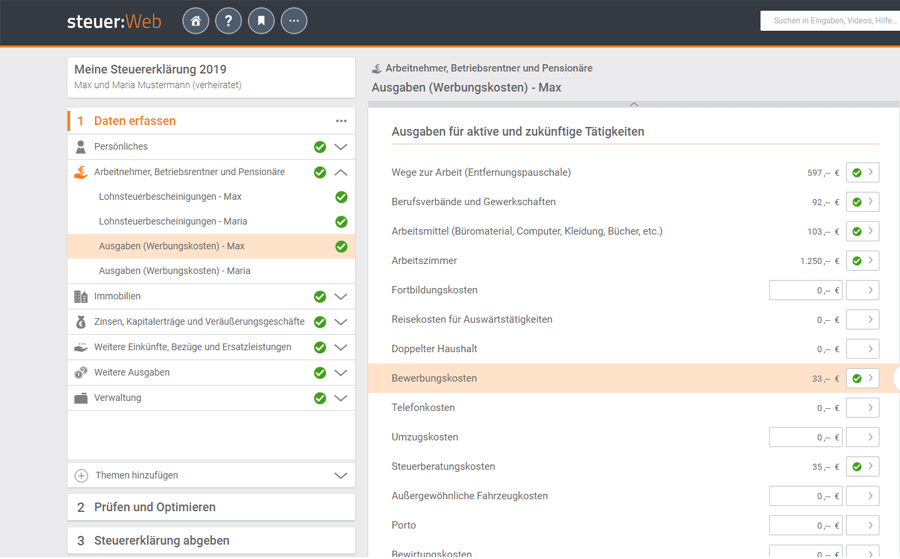Expand Weitere Einkünfte section chevron
Viewport: 900px width, 559px height.
tap(341, 347)
